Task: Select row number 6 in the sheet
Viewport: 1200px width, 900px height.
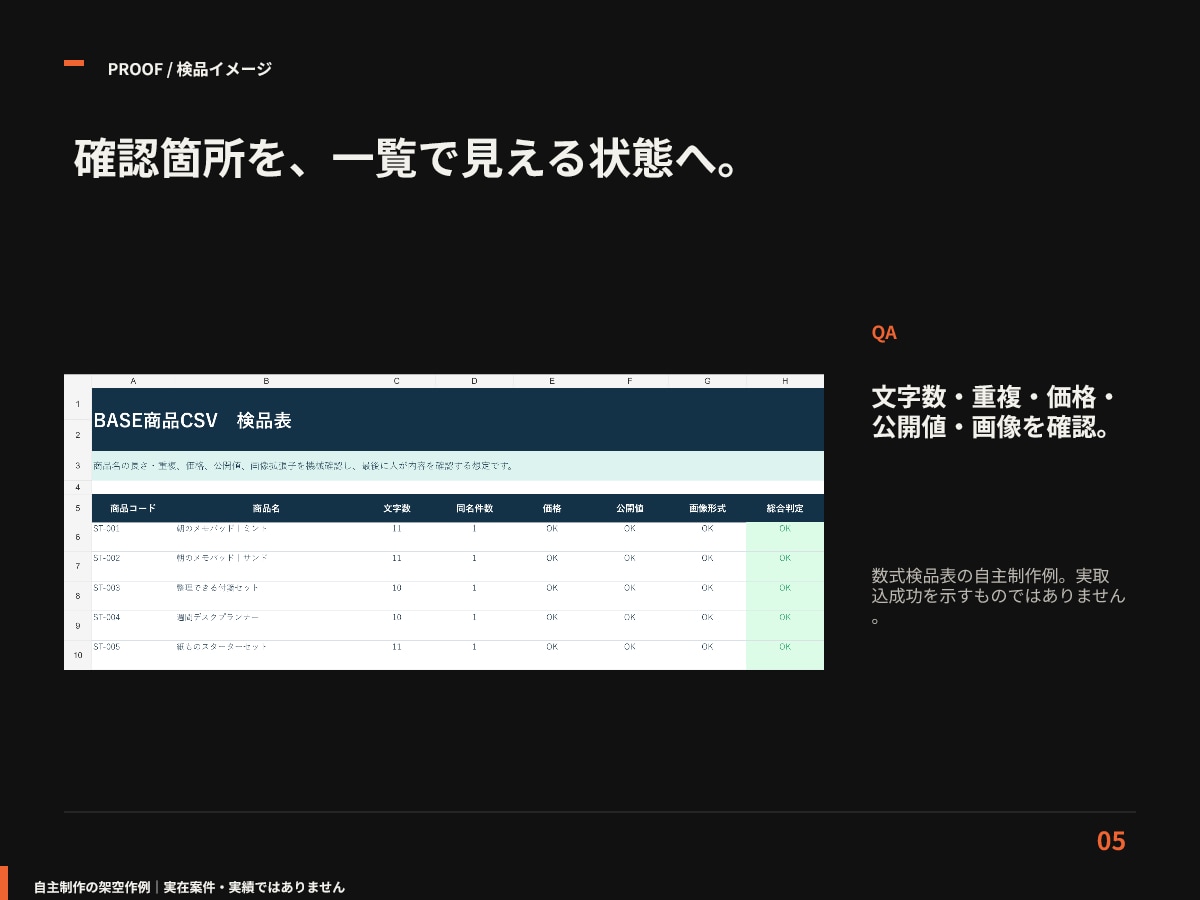Action: click(77, 537)
